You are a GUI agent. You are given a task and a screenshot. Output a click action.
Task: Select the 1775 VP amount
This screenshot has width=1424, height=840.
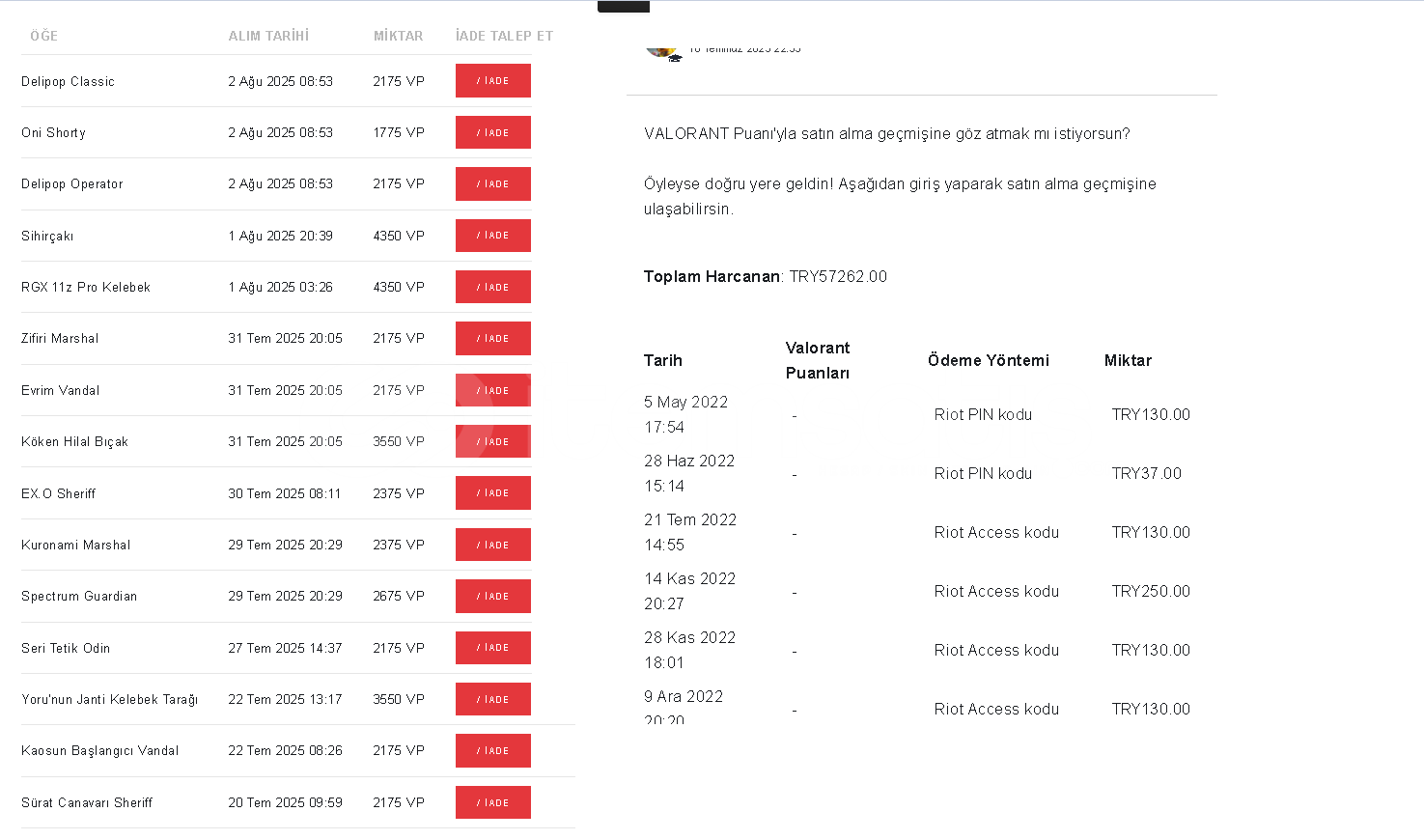(x=399, y=132)
